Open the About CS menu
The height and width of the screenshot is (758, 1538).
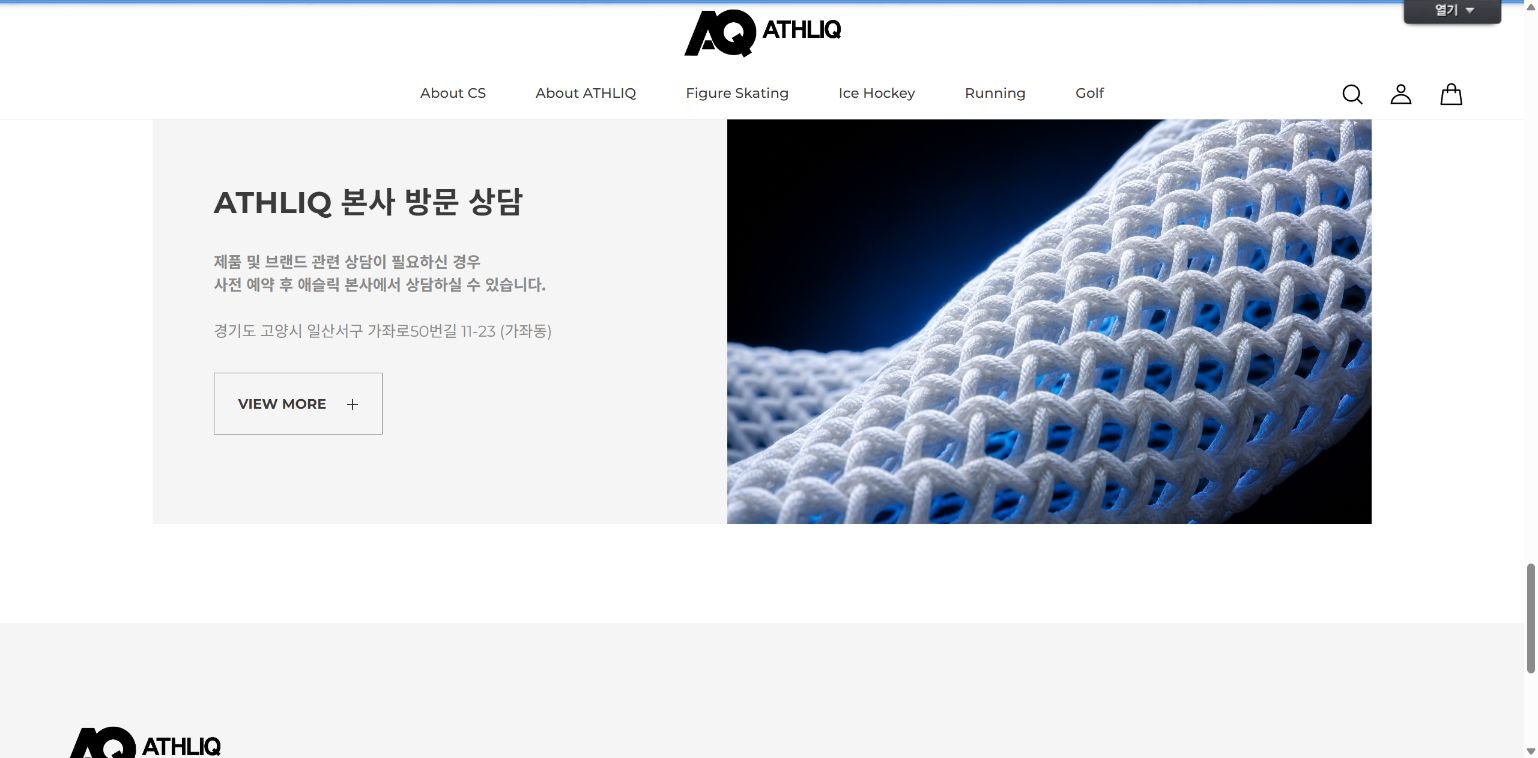point(453,93)
